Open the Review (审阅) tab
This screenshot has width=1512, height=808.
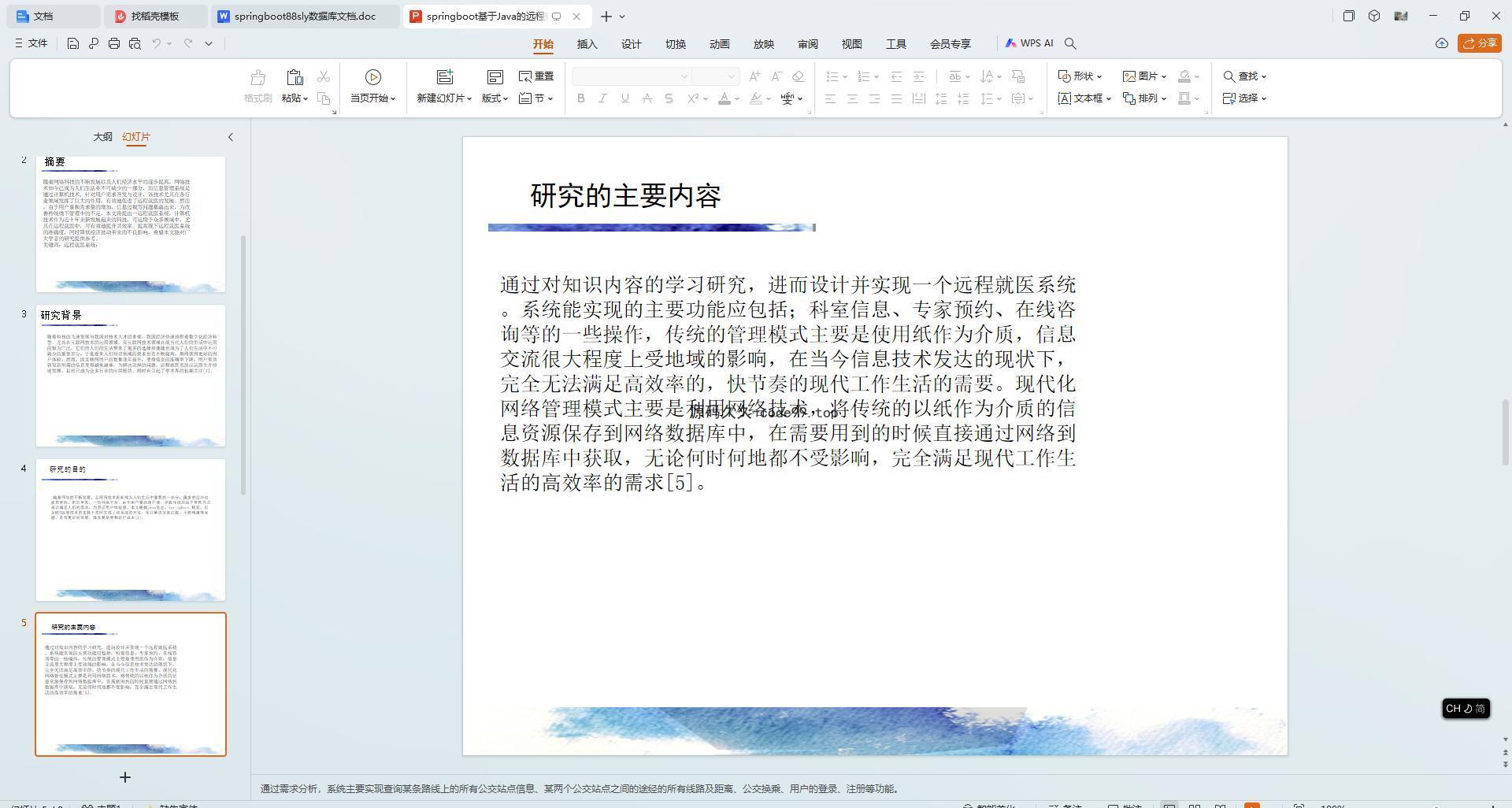click(808, 44)
